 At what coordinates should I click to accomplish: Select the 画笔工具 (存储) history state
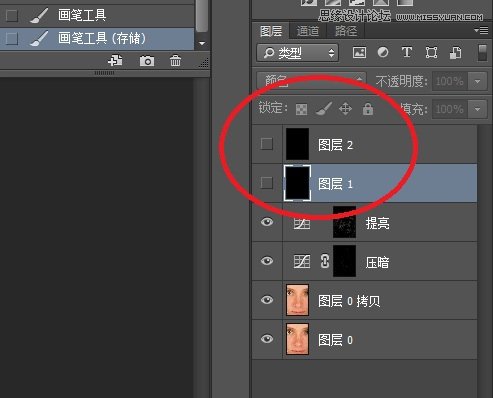[97, 39]
